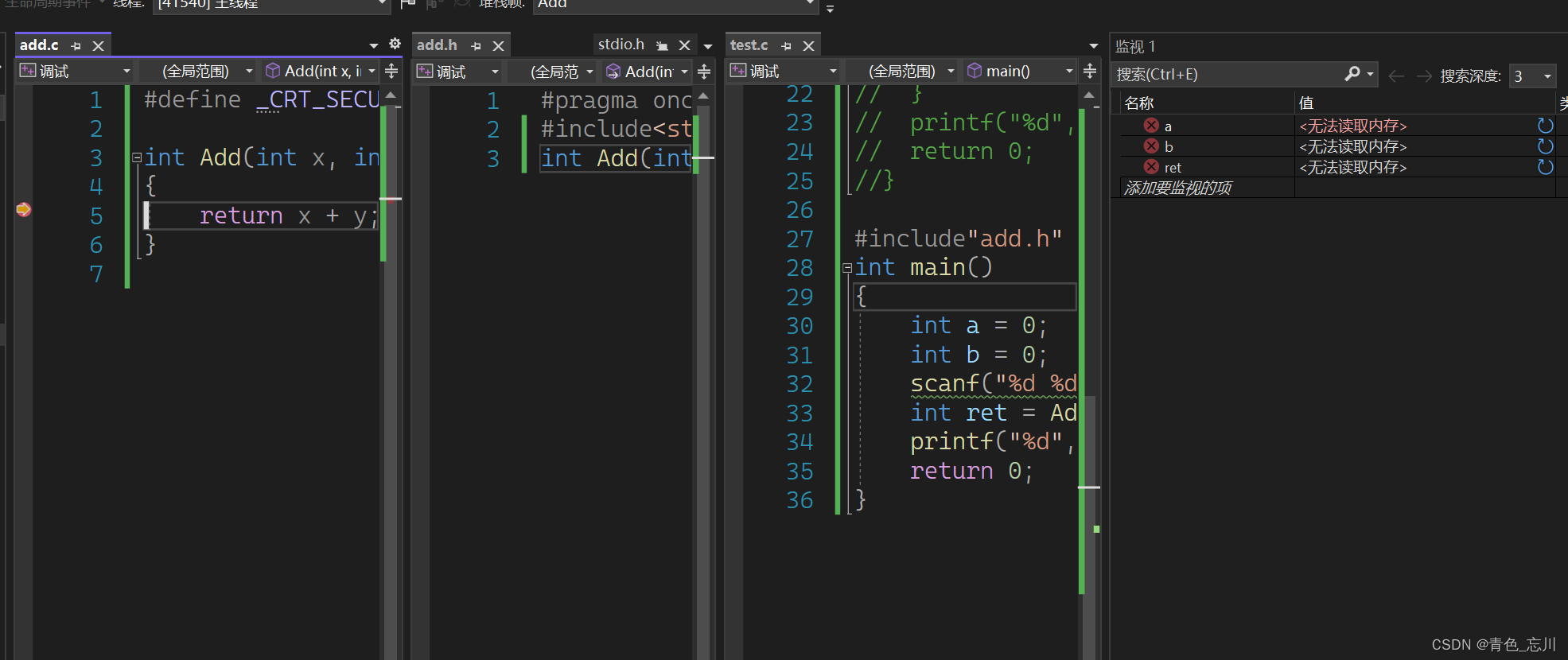Click the error icon beside watch variable a

pos(1151,125)
